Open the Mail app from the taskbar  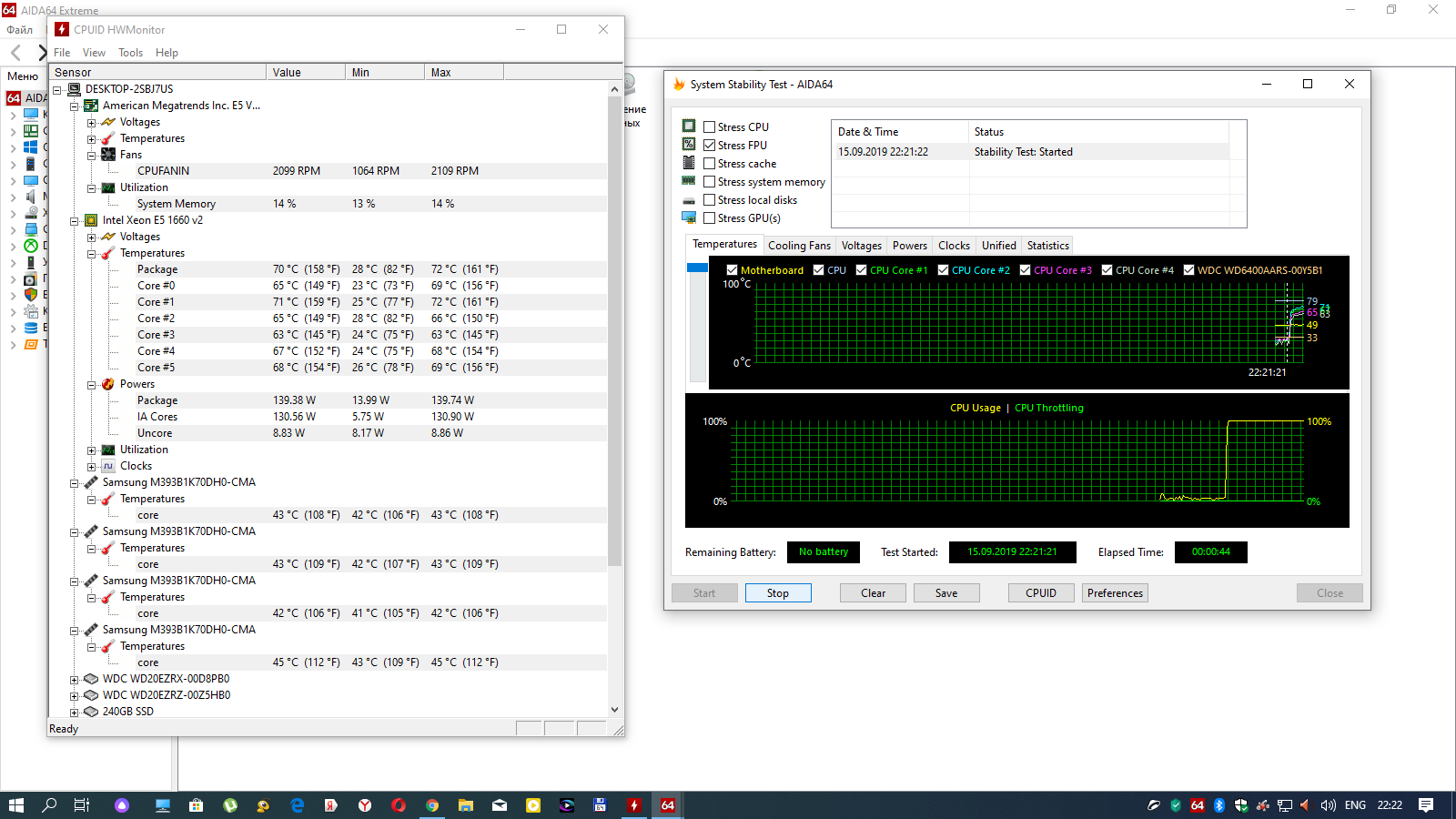coord(500,805)
